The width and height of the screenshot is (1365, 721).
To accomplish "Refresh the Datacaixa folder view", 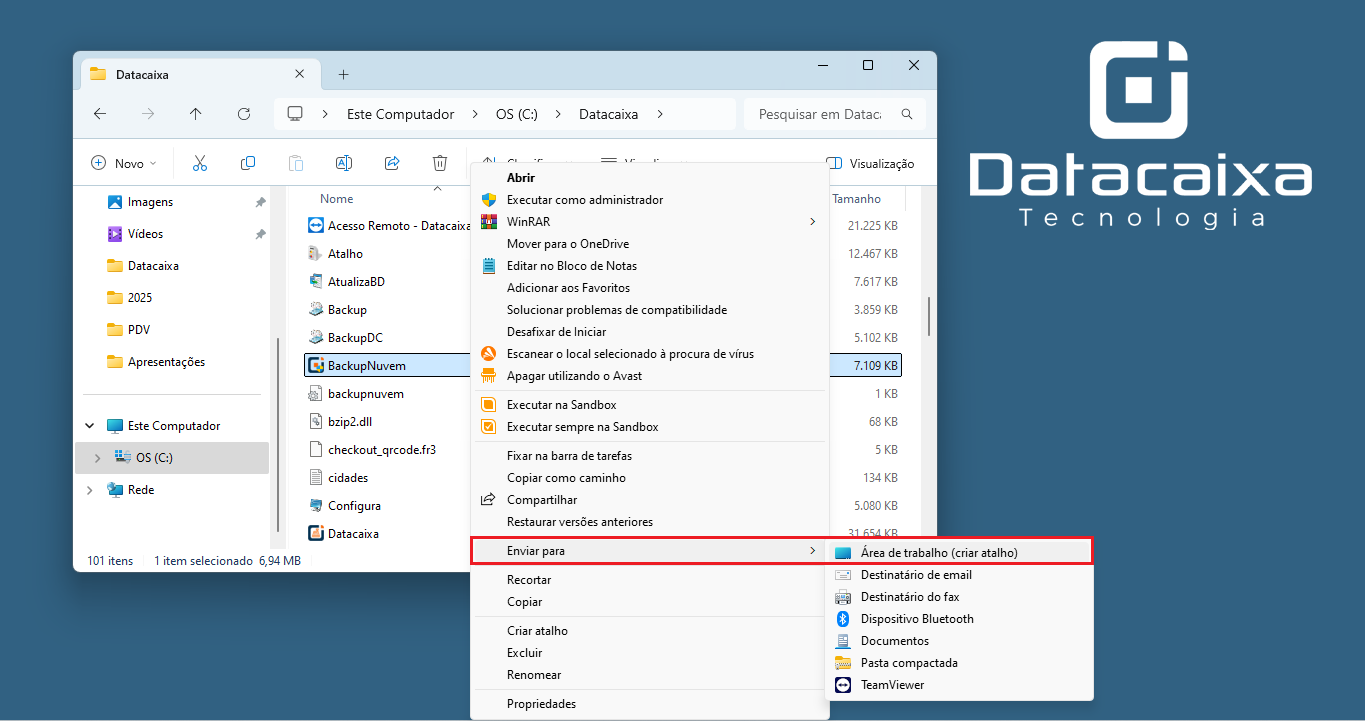I will click(244, 114).
